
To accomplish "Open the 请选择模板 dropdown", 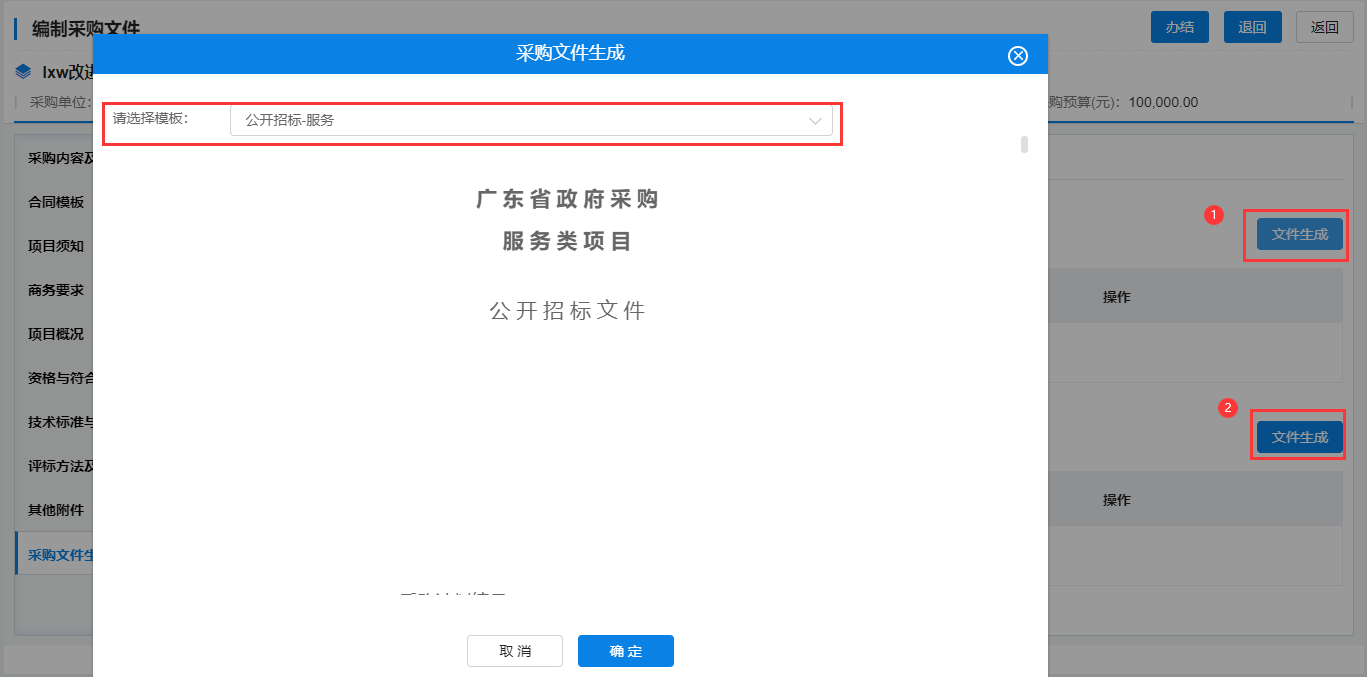I will click(x=531, y=120).
